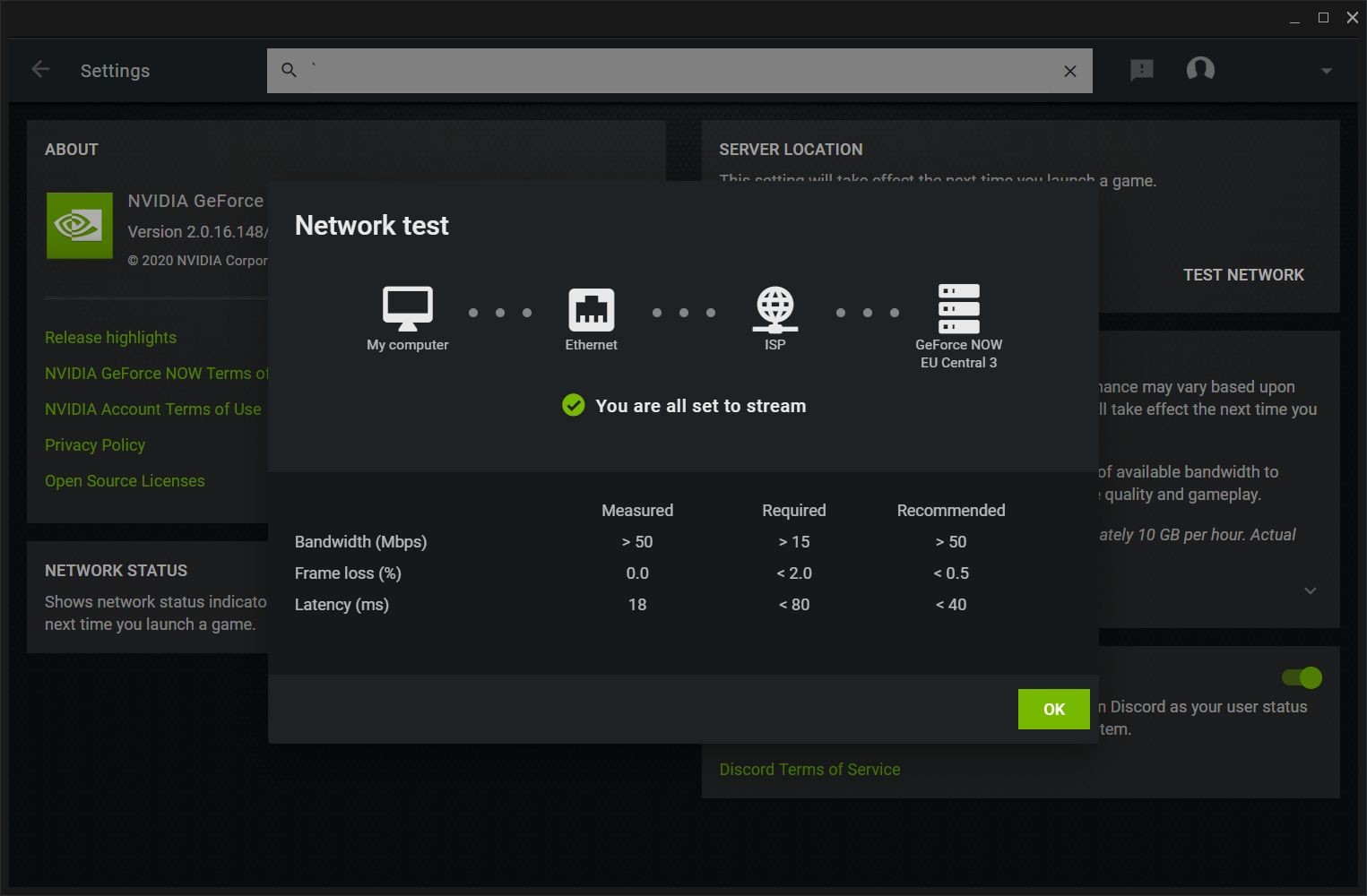Click the NVIDIA logo in About section
The width and height of the screenshot is (1367, 896).
click(80, 226)
